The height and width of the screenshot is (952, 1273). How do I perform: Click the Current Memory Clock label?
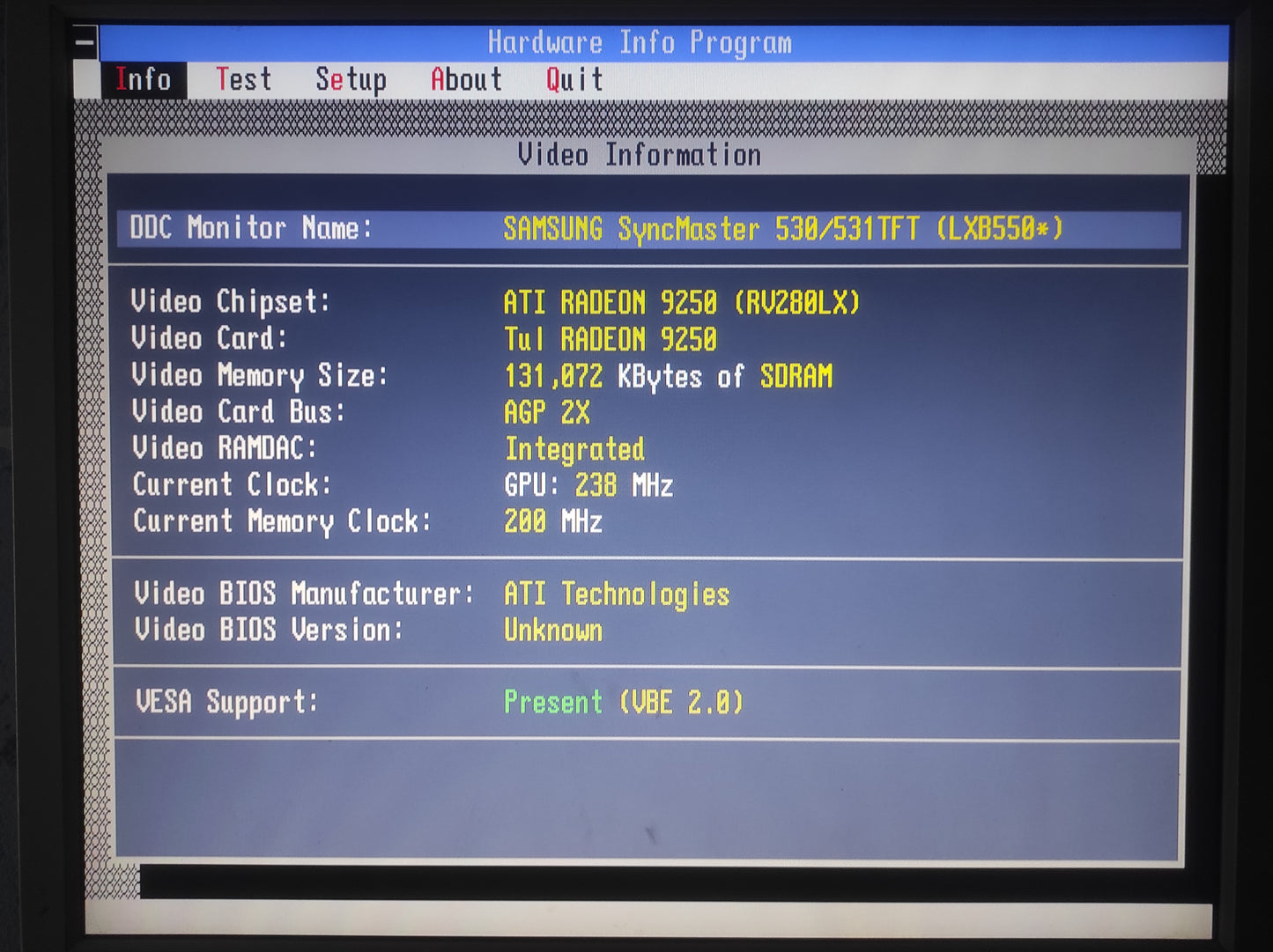coord(282,521)
